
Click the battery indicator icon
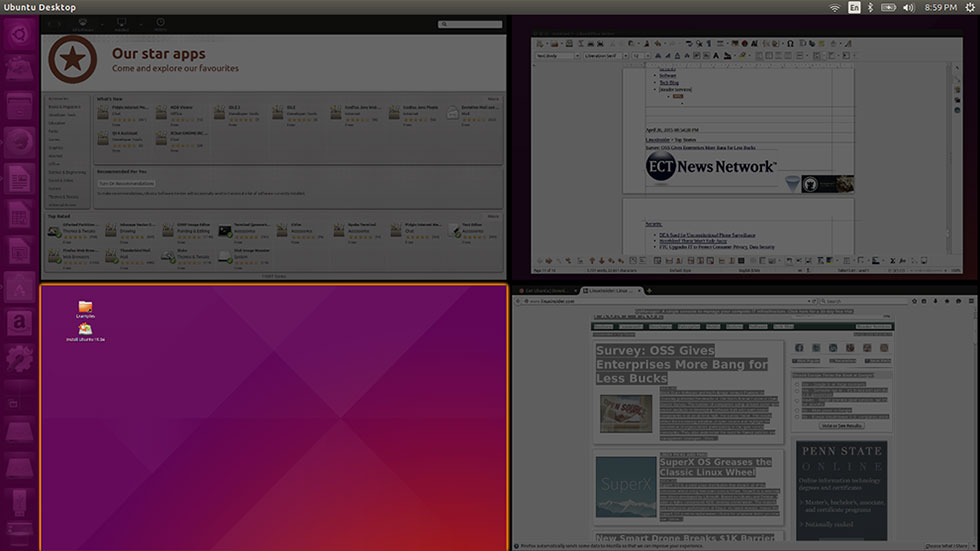coord(888,7)
